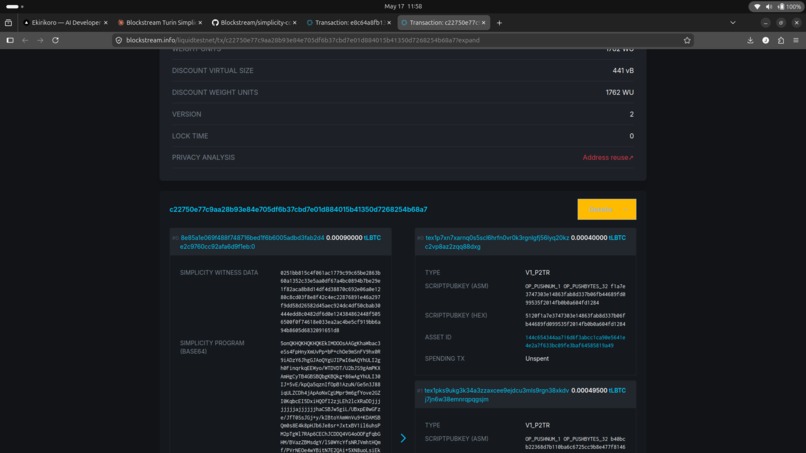The image size is (806, 453).
Task: Close the Ekirikoro tab
Action: tap(105, 23)
